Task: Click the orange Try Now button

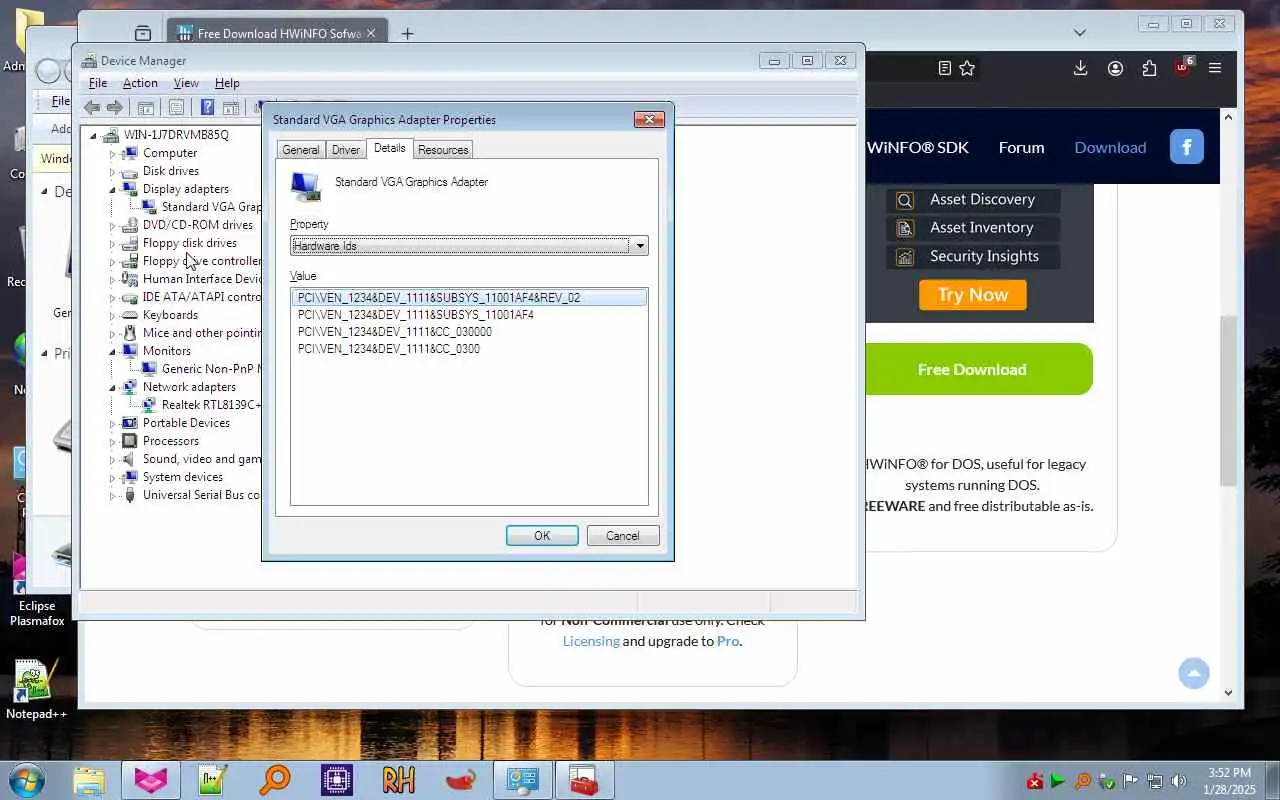Action: pyautogui.click(x=973, y=295)
